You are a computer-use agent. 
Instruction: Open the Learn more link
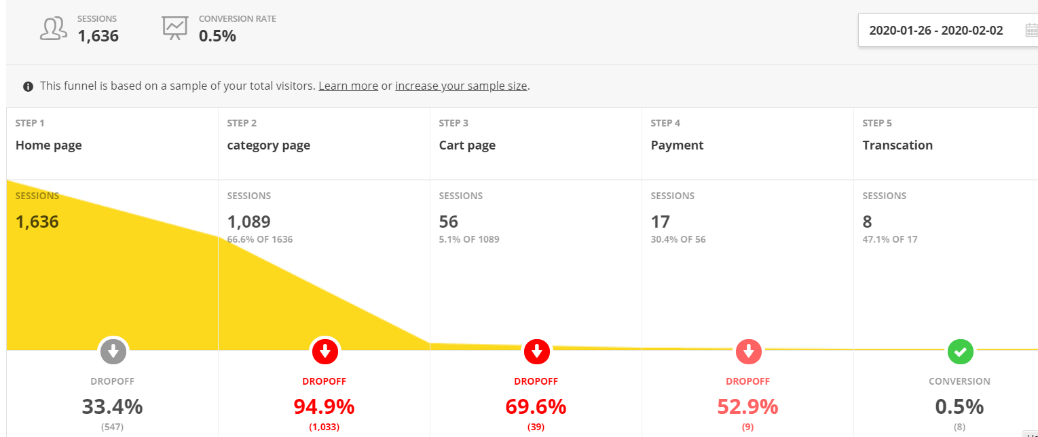pos(348,86)
